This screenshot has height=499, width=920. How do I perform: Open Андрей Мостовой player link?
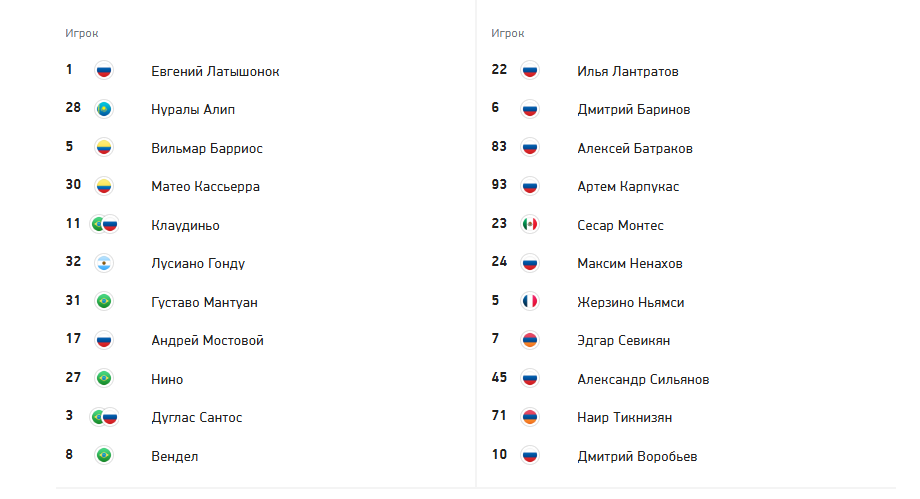[207, 340]
